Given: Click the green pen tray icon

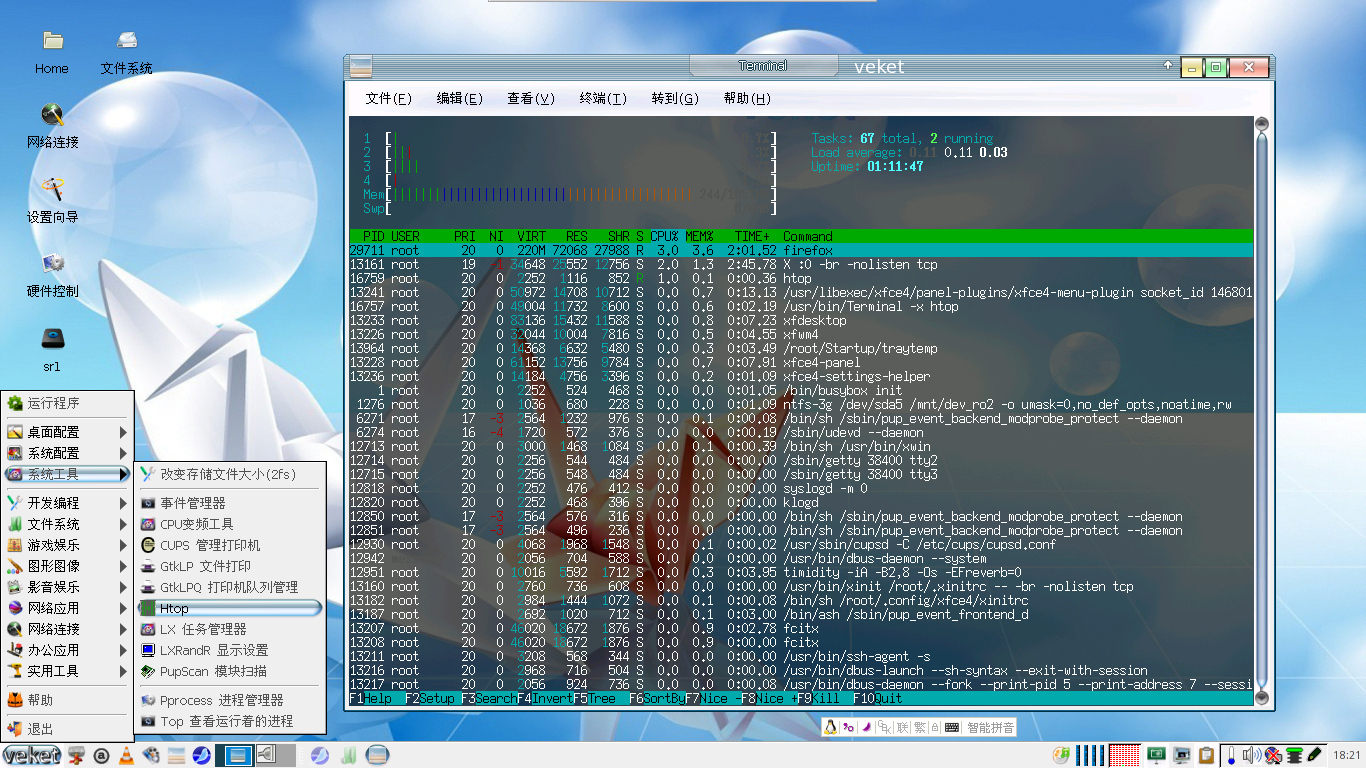Looking at the screenshot, I should pos(1316,755).
